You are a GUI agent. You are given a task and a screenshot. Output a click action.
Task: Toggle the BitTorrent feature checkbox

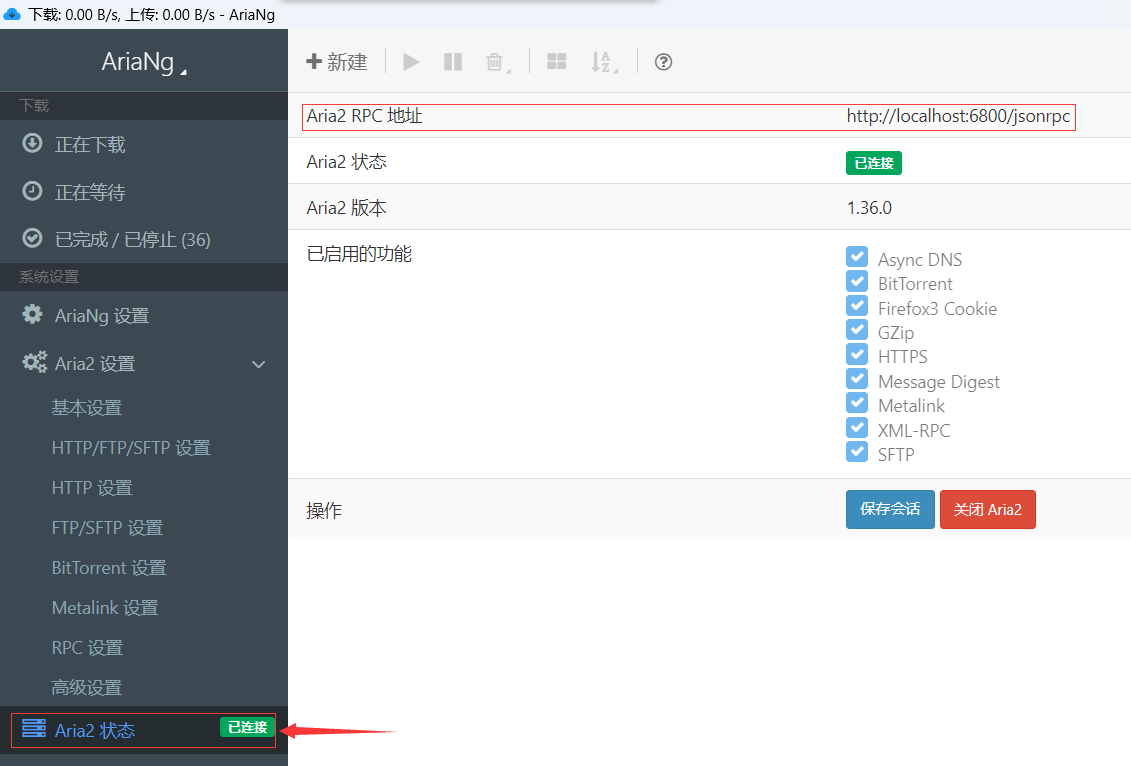(x=857, y=283)
